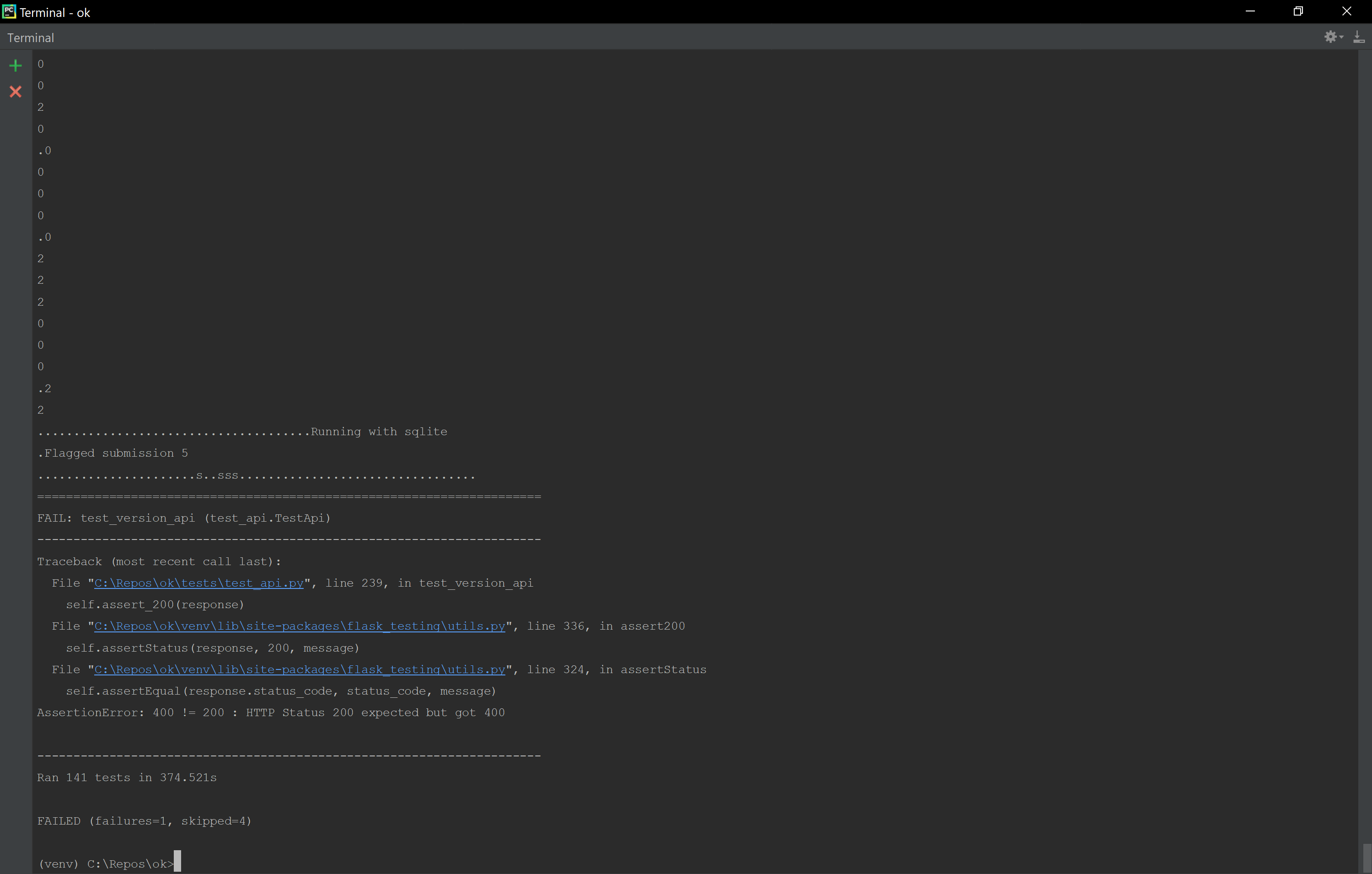Click 'self.assert_200(response)' code line

coord(155,604)
